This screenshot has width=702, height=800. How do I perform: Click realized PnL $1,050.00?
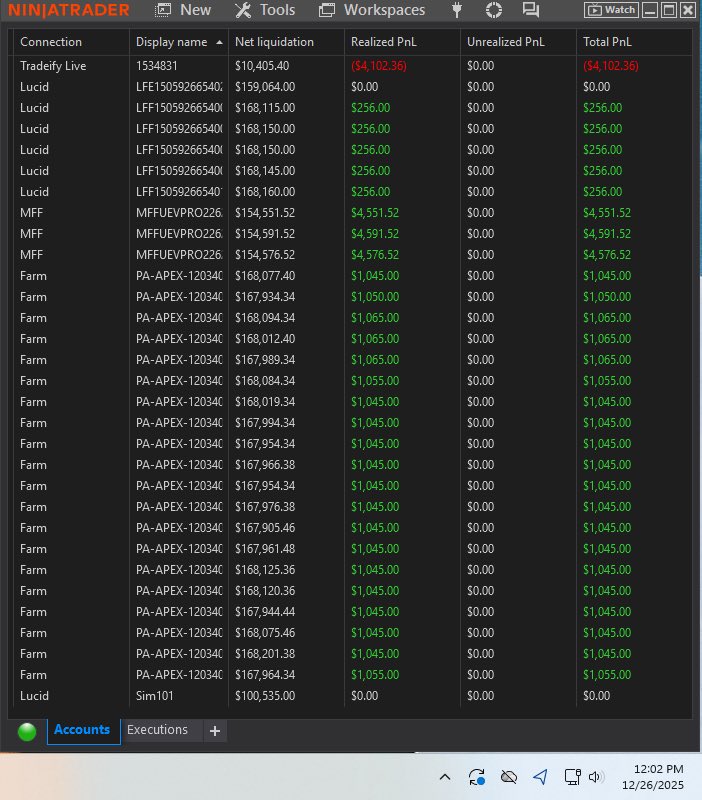pyautogui.click(x=375, y=297)
